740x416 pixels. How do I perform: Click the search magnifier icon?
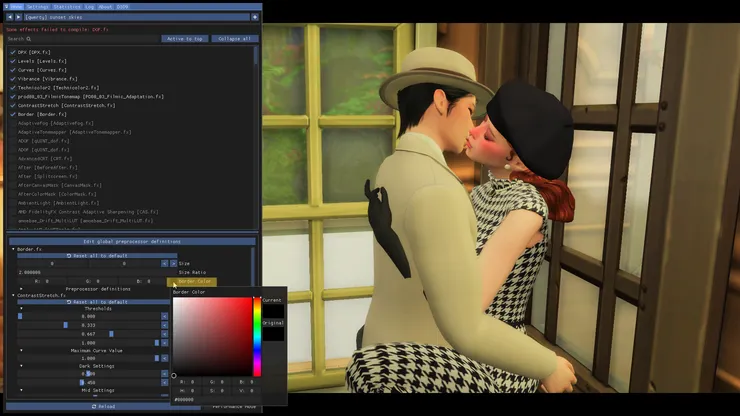click(29, 39)
